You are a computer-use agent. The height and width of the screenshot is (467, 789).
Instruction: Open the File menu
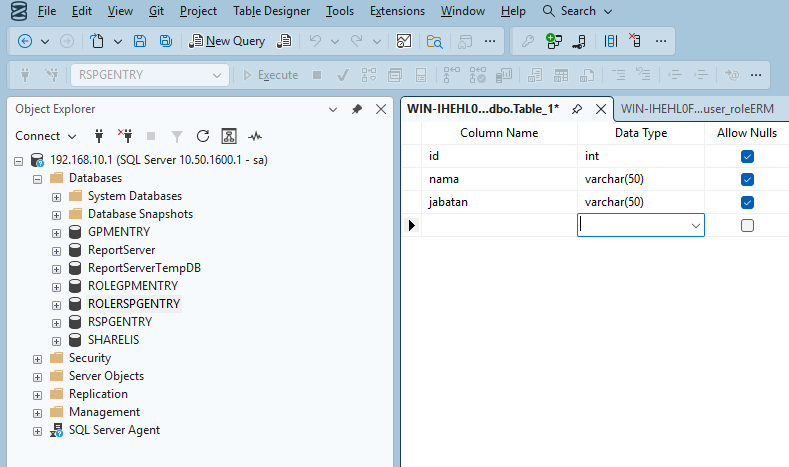click(47, 11)
